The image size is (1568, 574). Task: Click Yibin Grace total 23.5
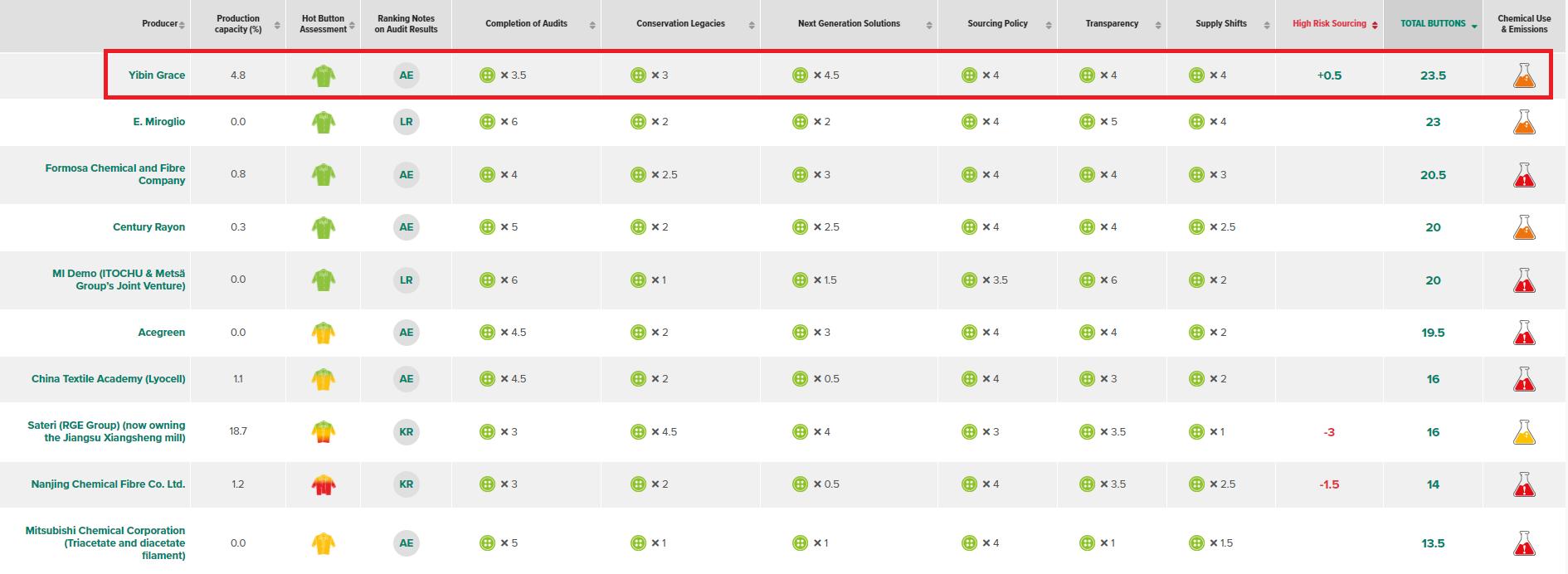click(1433, 75)
